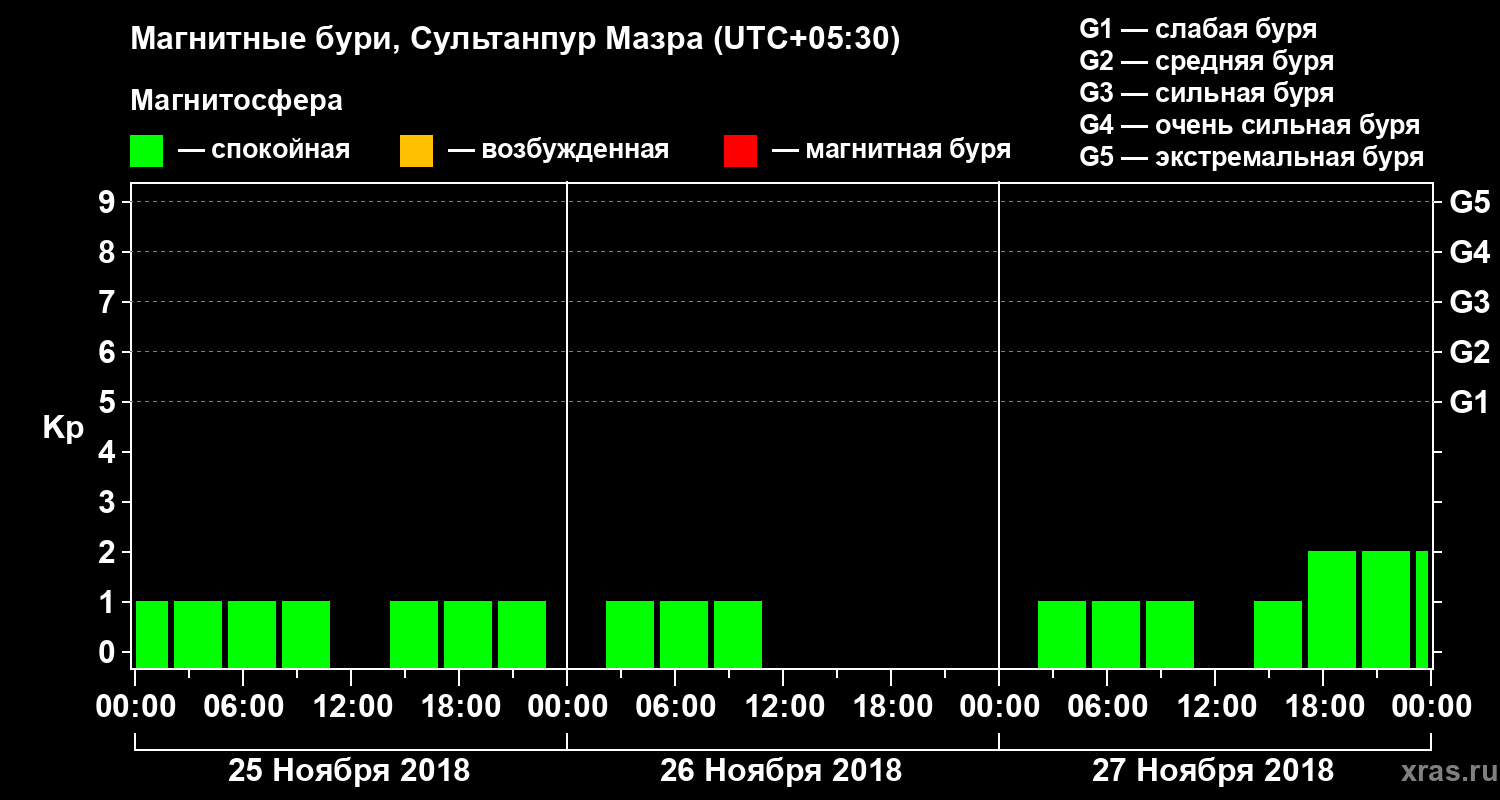Click the 'Kp' axis label
Viewport: 1500px width, 800px height.
pyautogui.click(x=63, y=428)
